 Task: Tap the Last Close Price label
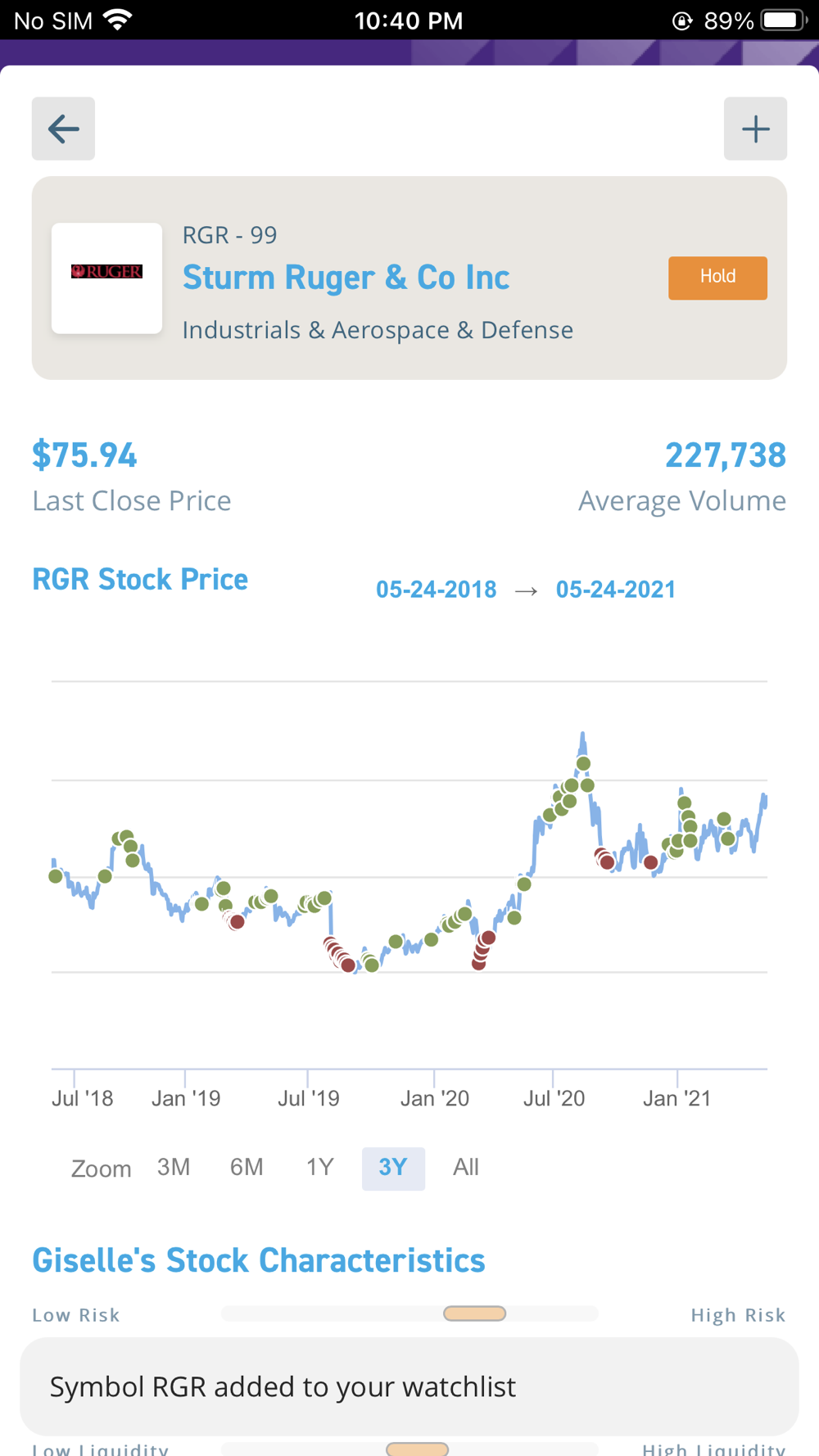[x=132, y=500]
